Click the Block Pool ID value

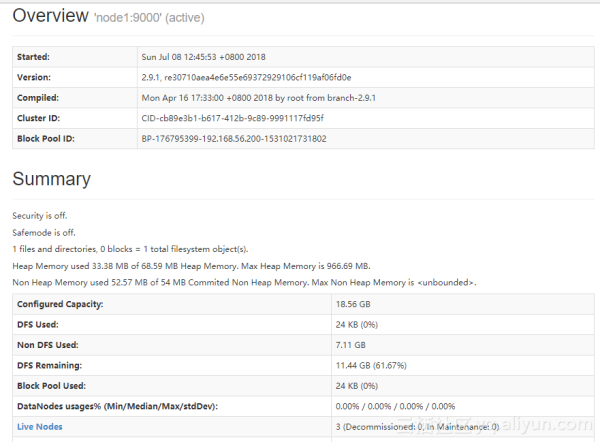click(234, 139)
